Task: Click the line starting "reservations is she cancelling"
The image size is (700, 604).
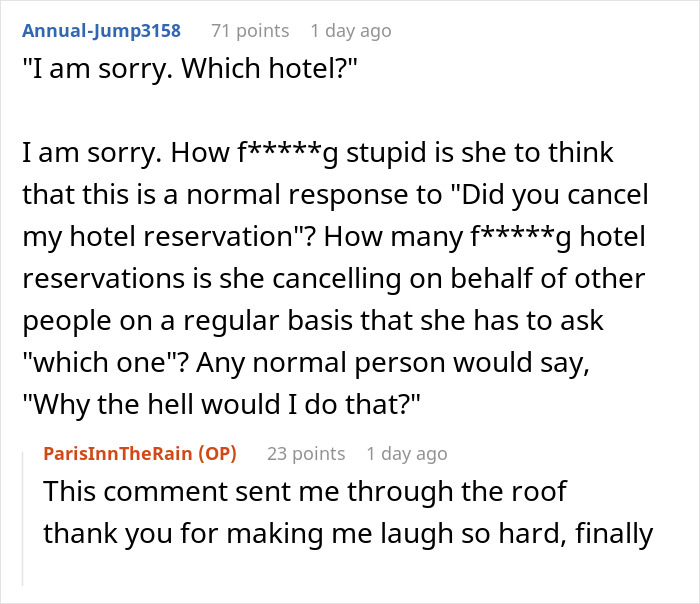Action: (x=333, y=281)
